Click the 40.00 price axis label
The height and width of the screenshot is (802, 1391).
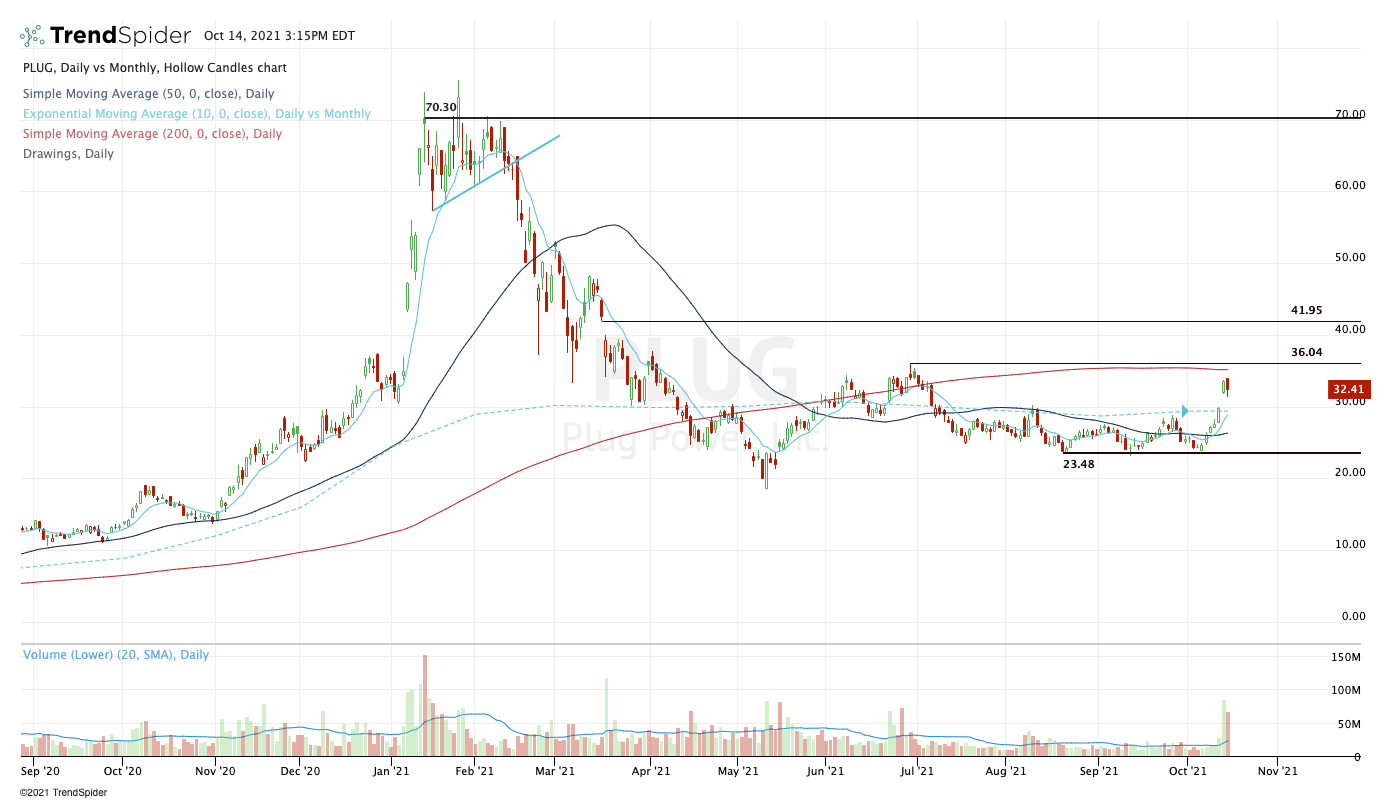pyautogui.click(x=1349, y=329)
